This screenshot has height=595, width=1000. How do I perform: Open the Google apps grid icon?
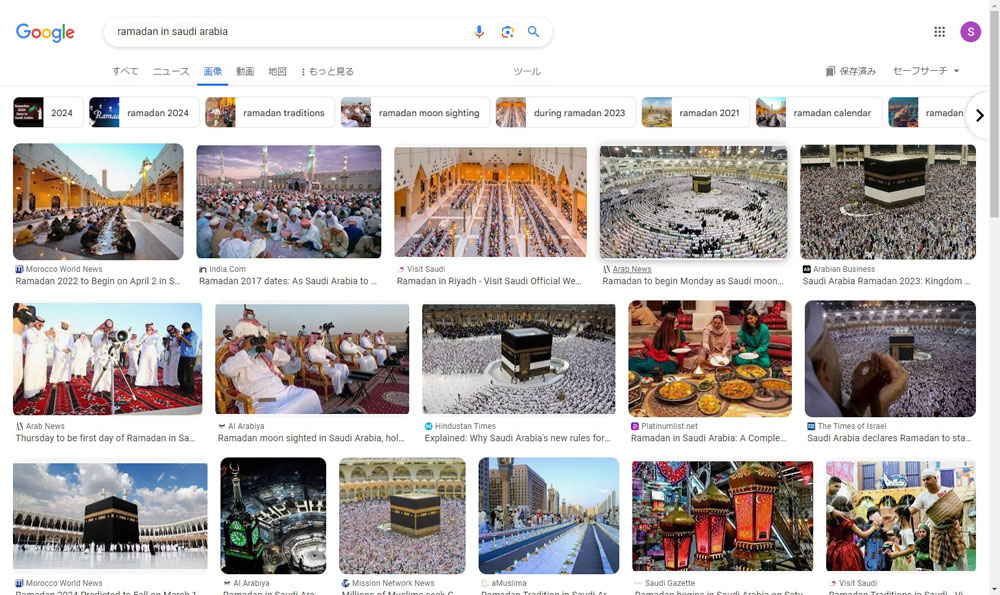click(x=939, y=31)
